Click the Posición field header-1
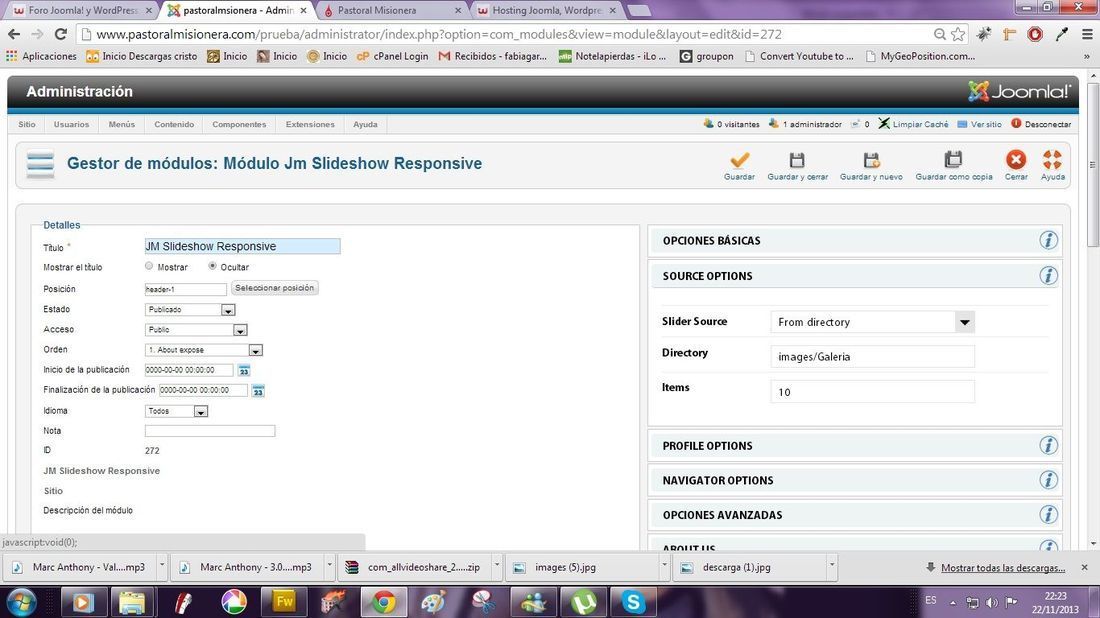This screenshot has height=618, width=1100. pos(185,289)
